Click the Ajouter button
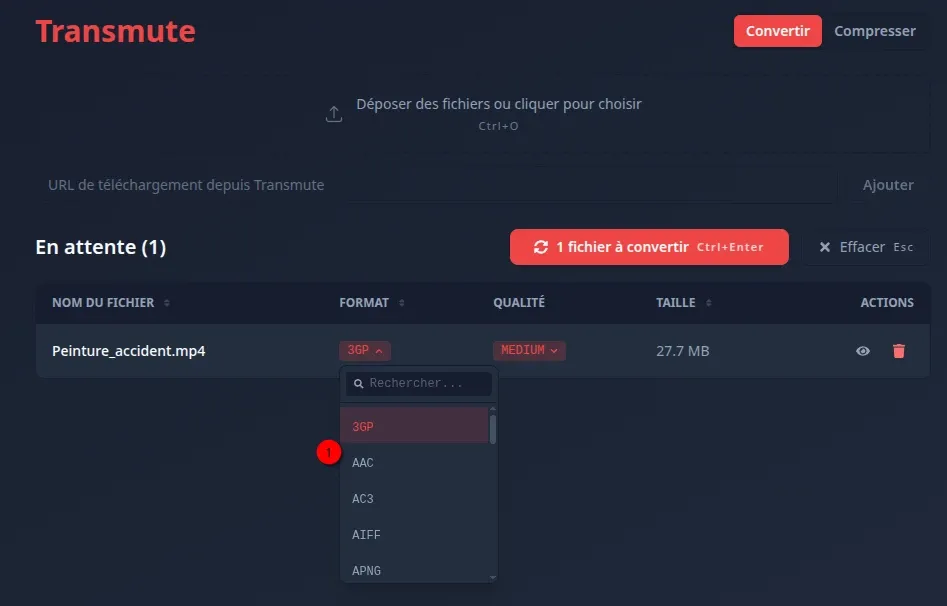 coord(888,185)
